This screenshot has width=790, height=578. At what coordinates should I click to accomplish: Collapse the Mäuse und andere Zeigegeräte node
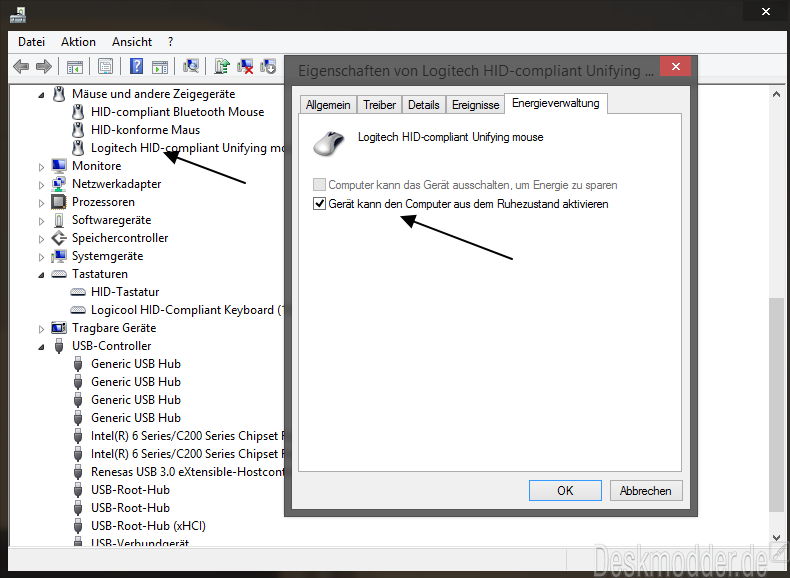pos(41,95)
